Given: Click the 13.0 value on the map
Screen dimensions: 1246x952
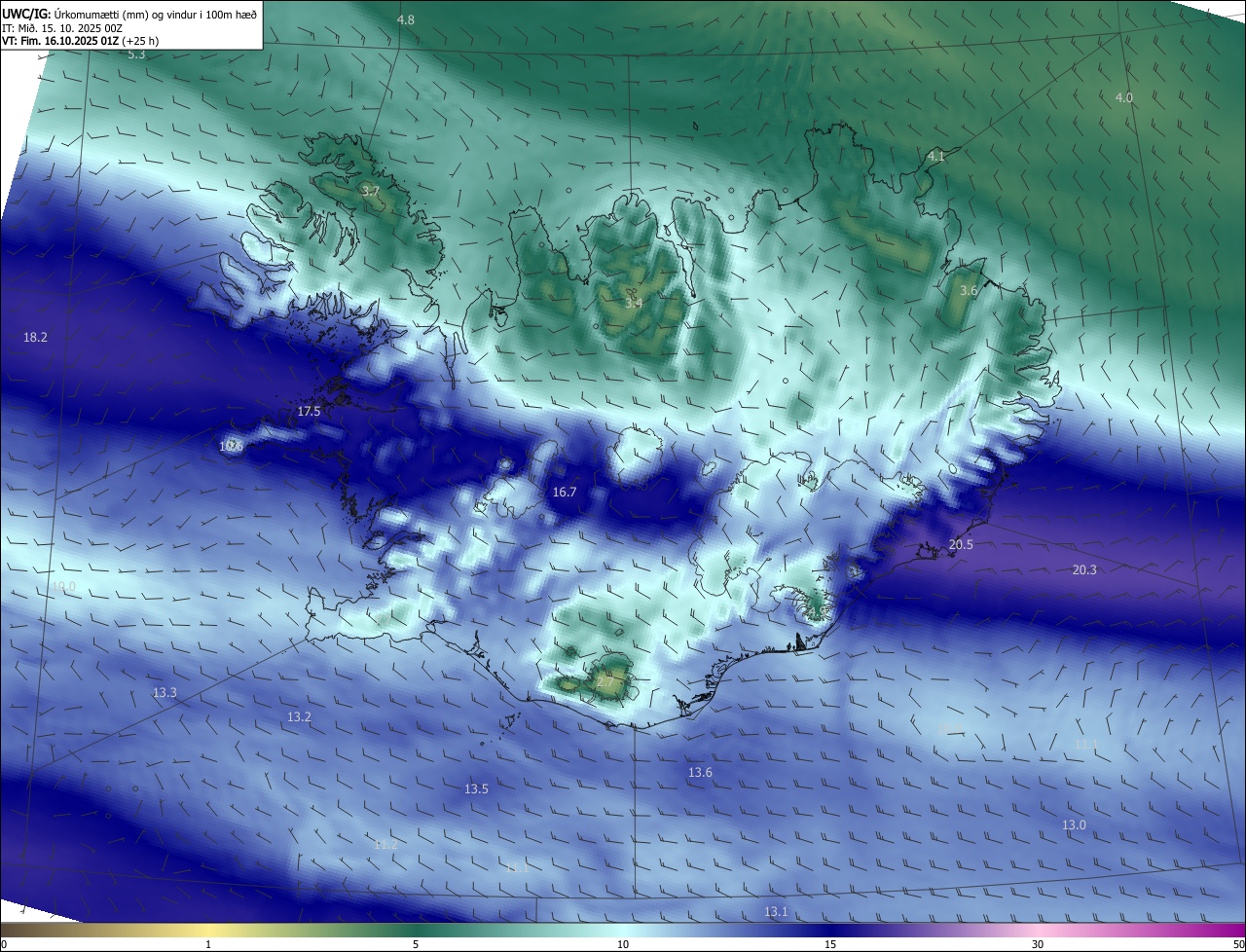Looking at the screenshot, I should point(1074,824).
